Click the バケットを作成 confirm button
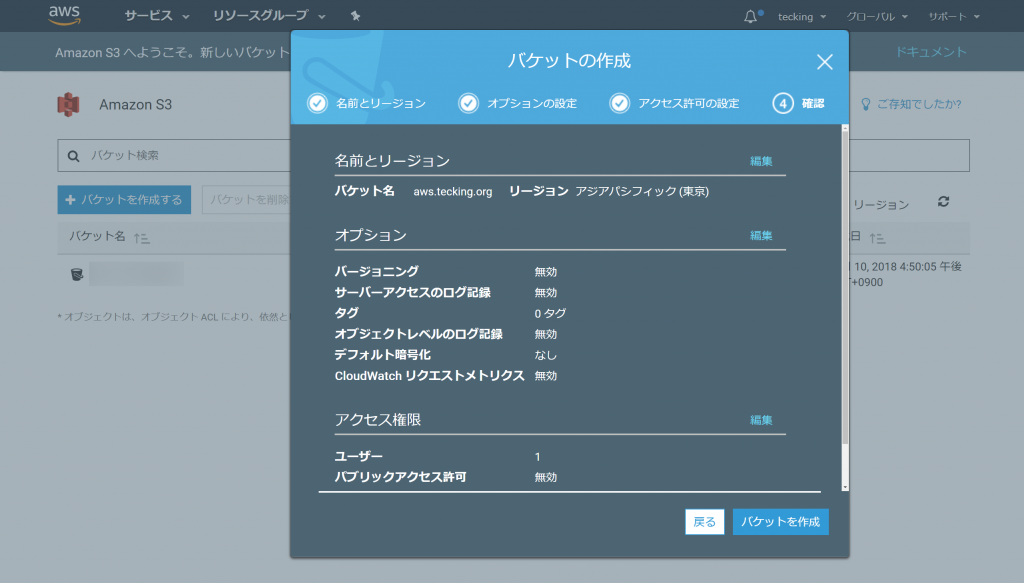 (x=780, y=522)
